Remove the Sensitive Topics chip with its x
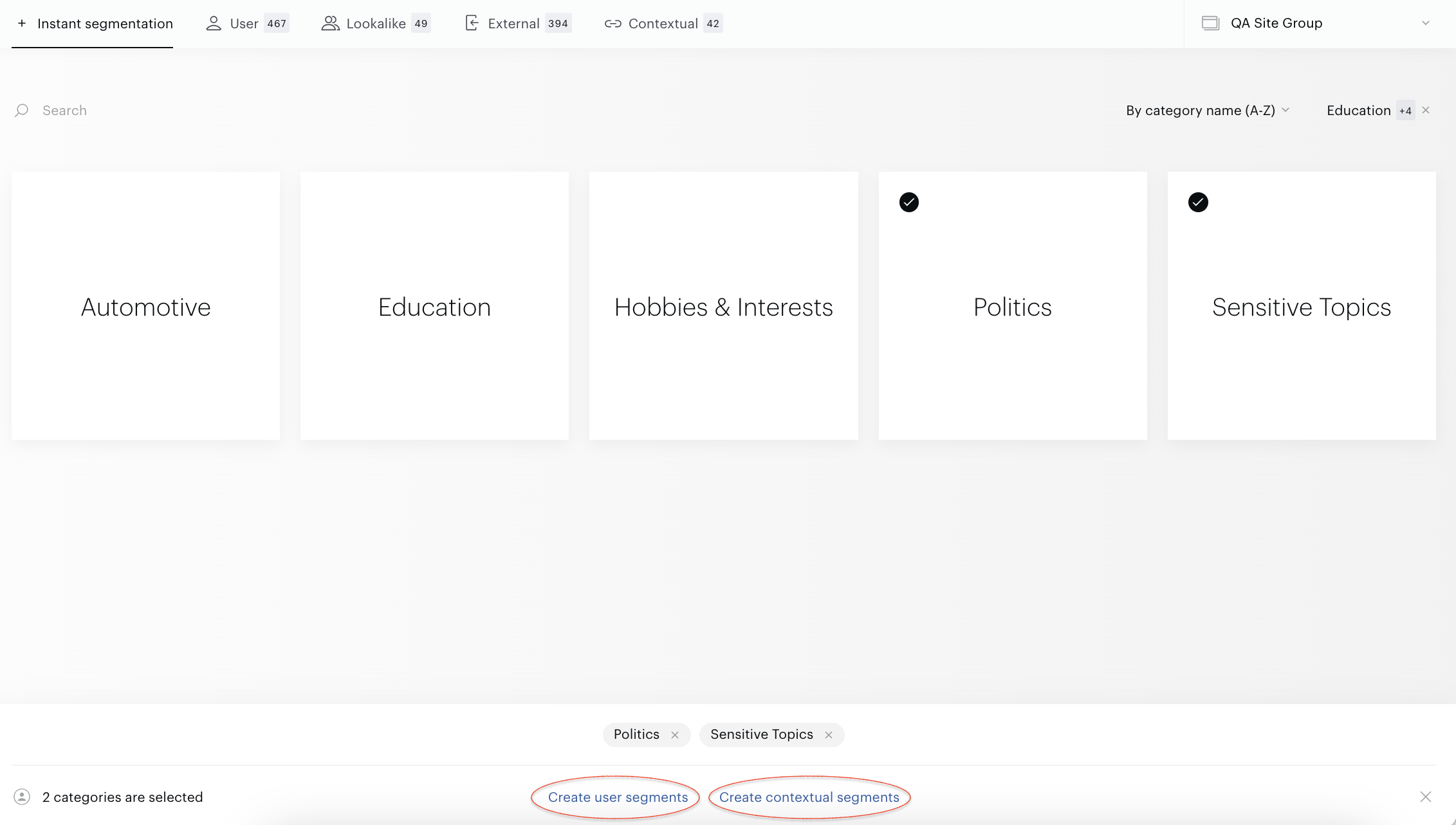1456x825 pixels. 829,735
